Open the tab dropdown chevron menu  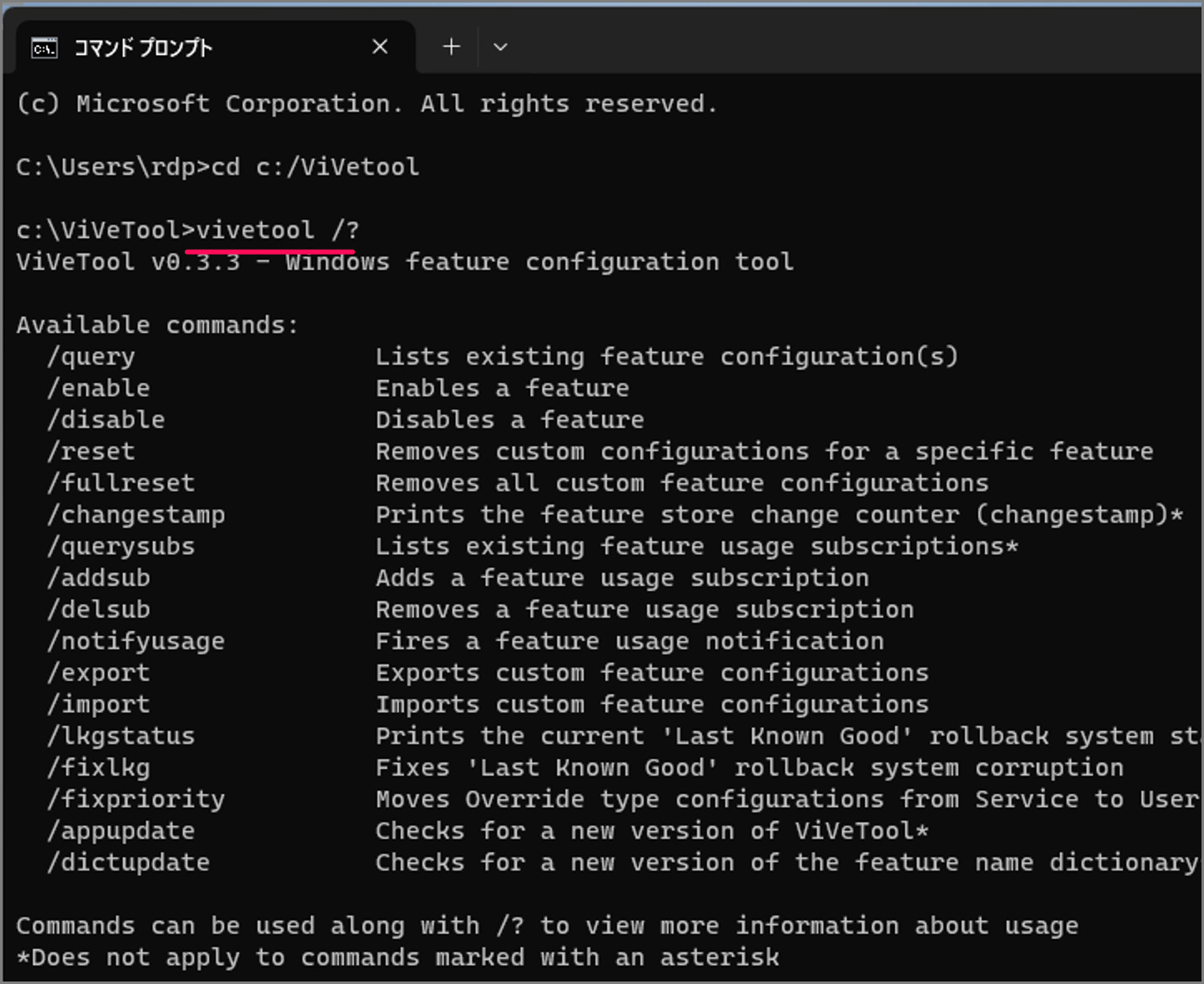(500, 47)
